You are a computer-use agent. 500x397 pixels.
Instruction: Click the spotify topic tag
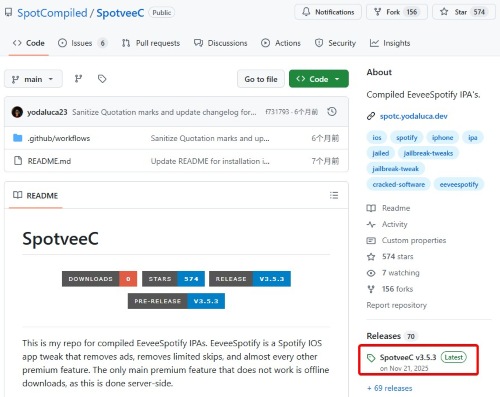coord(406,137)
